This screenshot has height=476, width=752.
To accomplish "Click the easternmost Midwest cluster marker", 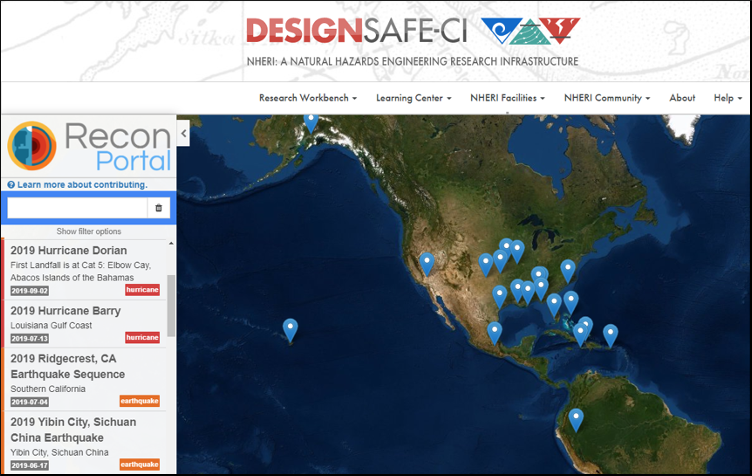I will [517, 251].
